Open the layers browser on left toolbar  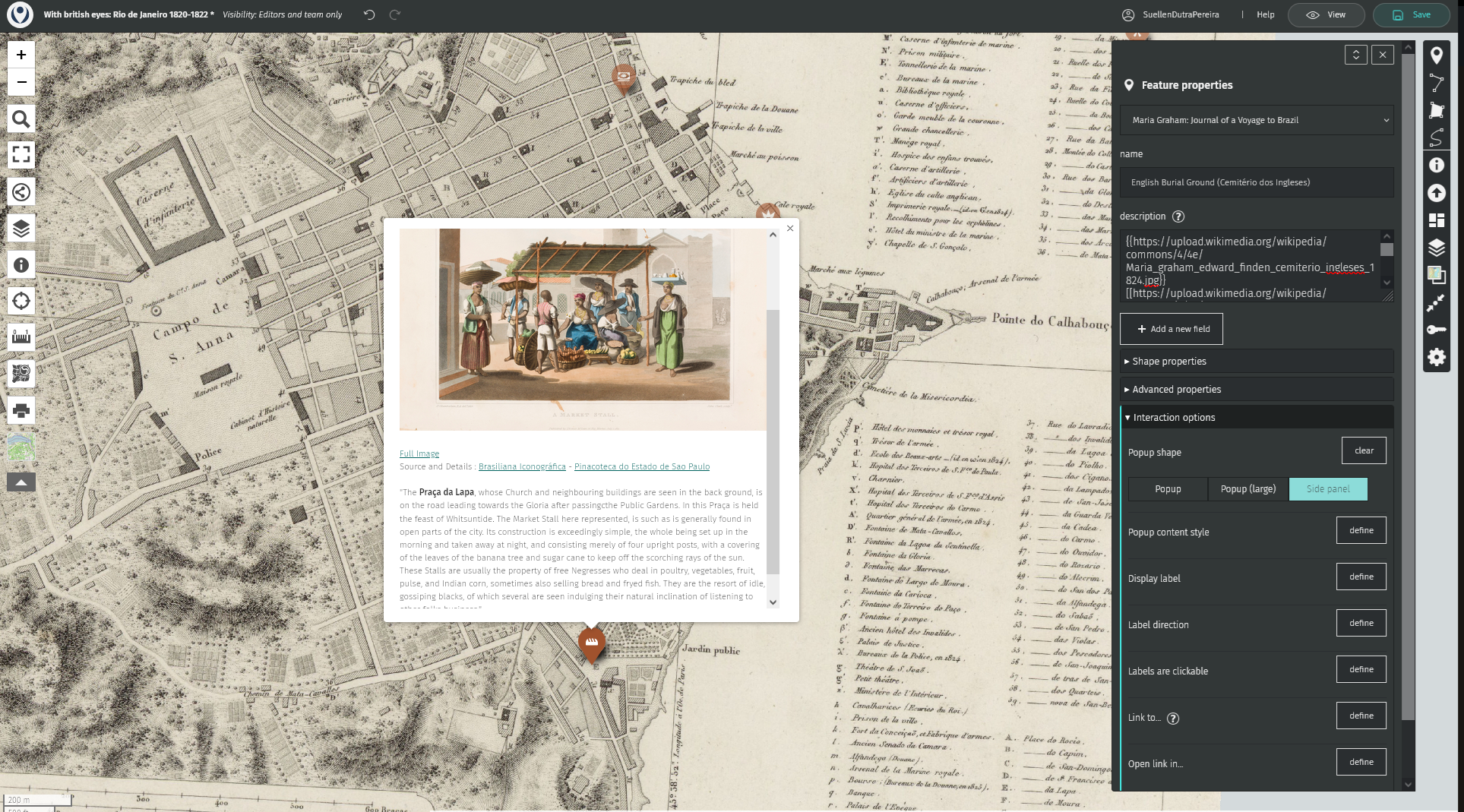[x=21, y=228]
